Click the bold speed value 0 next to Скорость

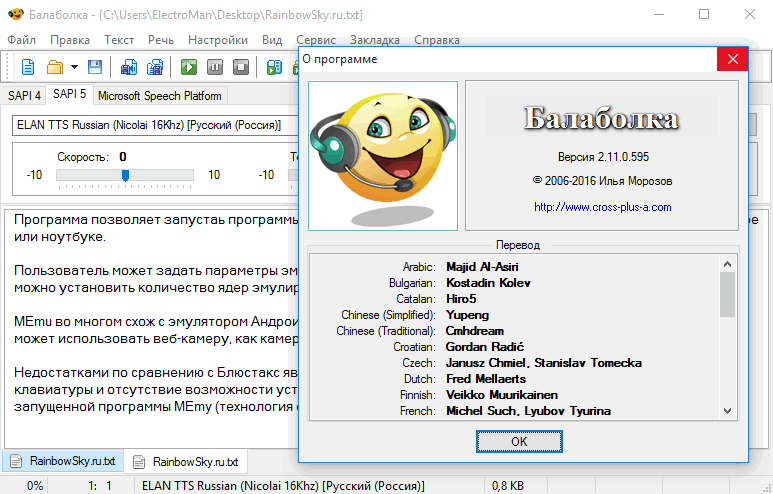tap(123, 157)
